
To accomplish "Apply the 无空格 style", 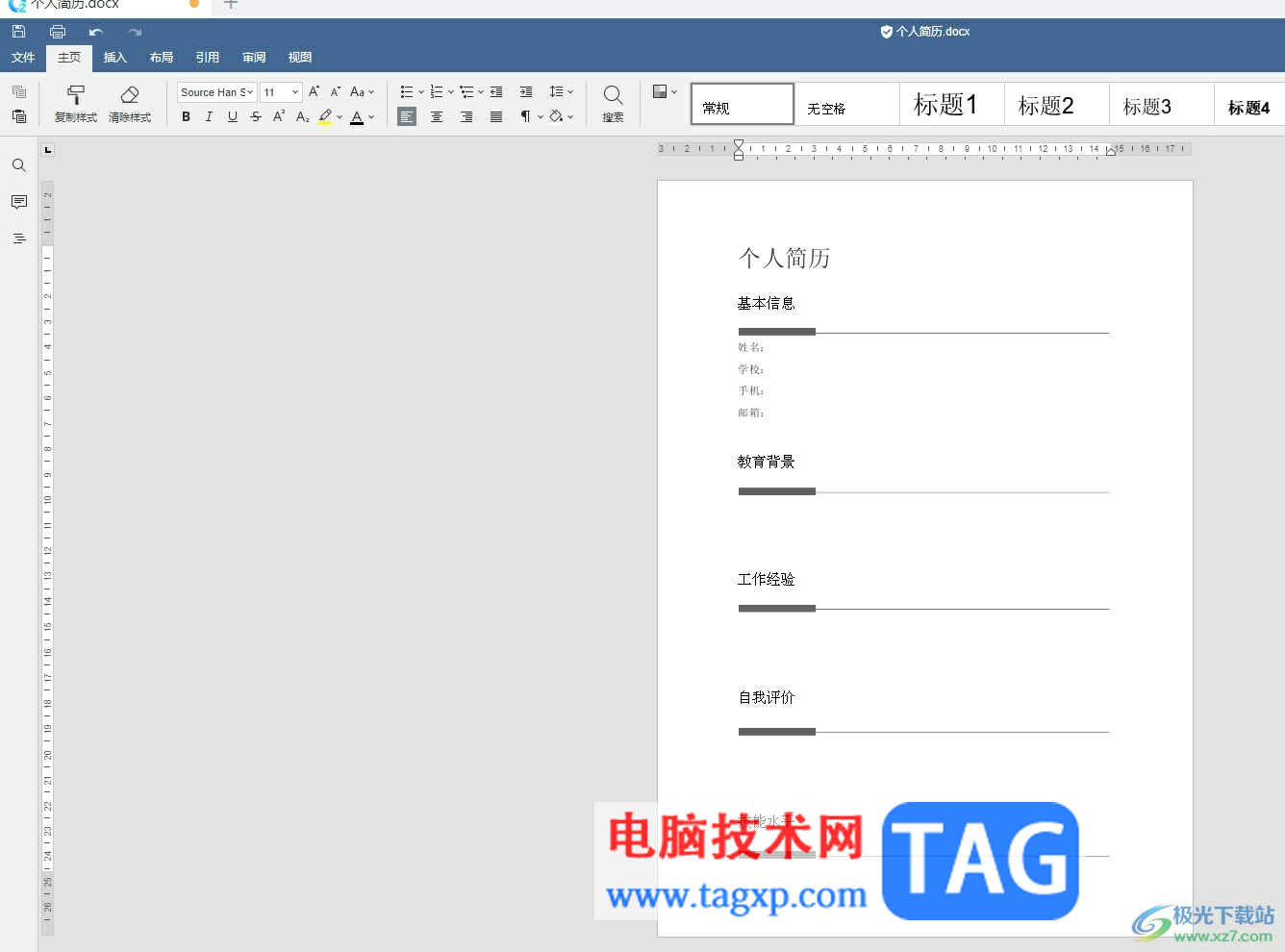I will tap(847, 104).
